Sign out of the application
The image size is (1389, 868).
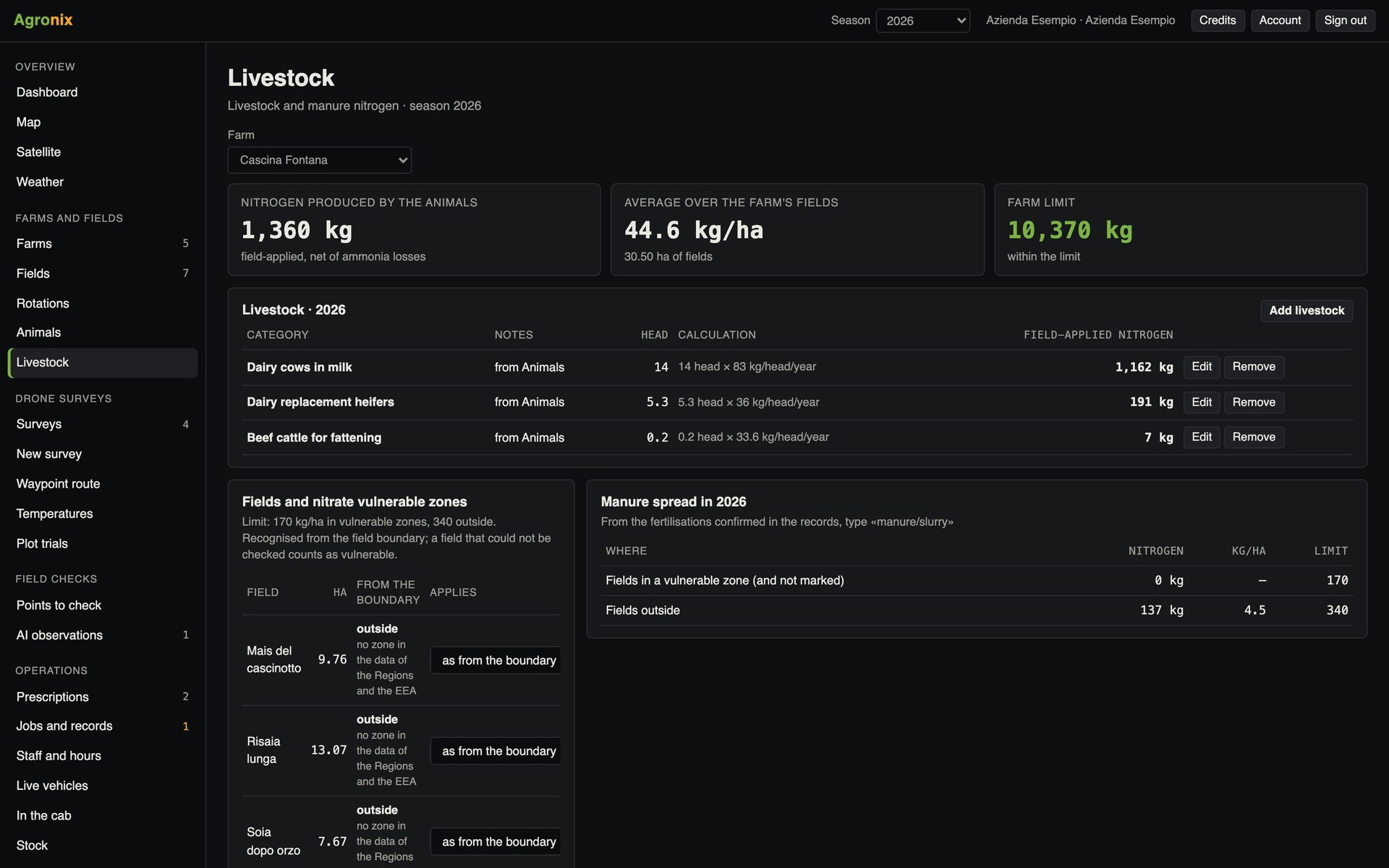click(x=1345, y=20)
